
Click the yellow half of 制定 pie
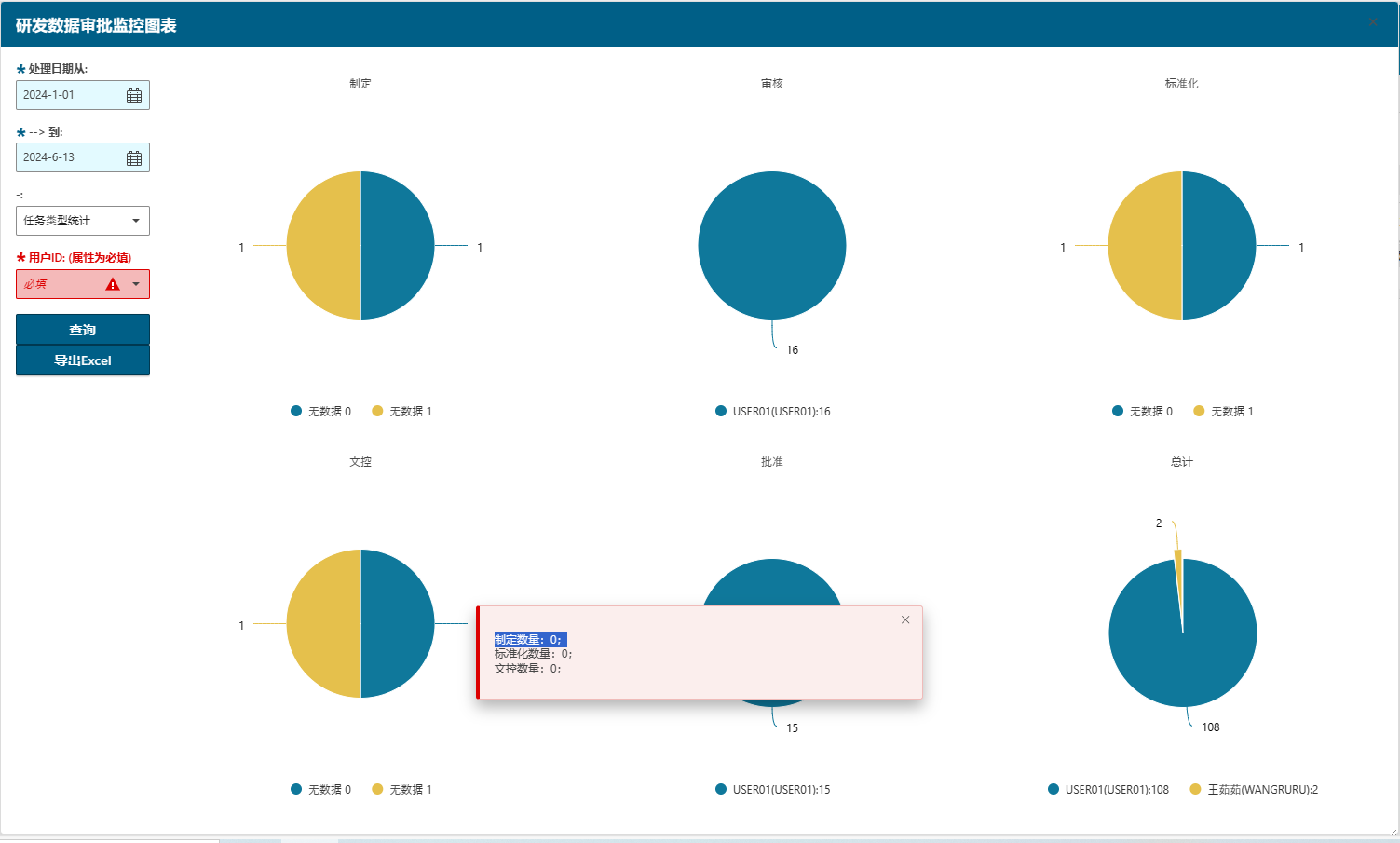pos(323,245)
